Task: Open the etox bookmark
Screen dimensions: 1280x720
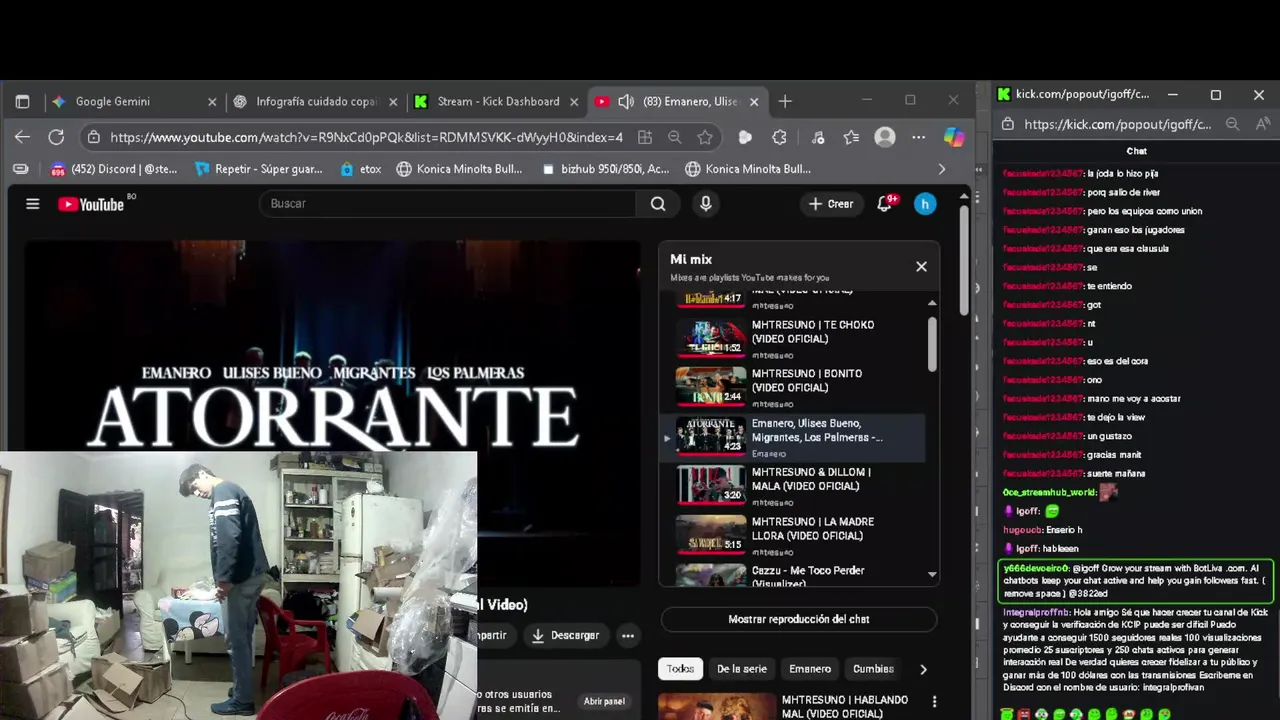Action: (x=361, y=169)
